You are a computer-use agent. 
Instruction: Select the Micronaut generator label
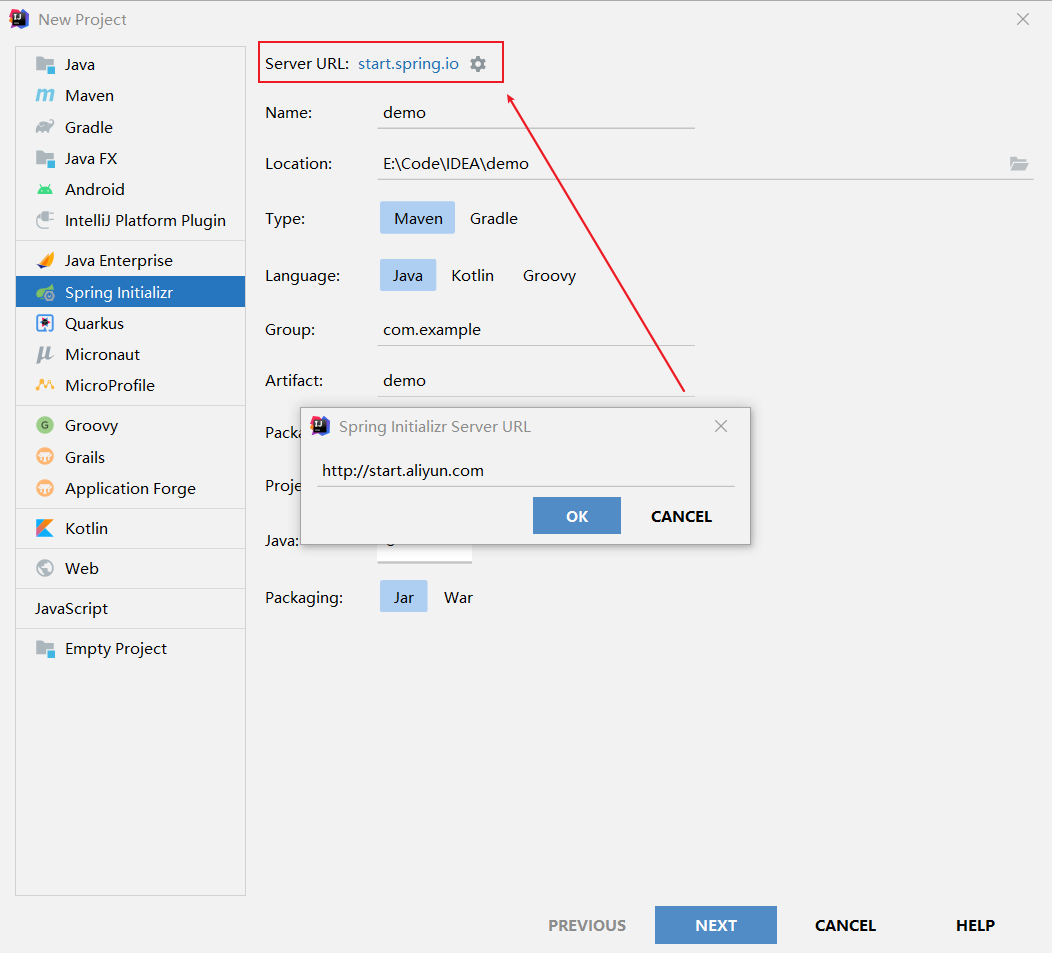click(103, 354)
